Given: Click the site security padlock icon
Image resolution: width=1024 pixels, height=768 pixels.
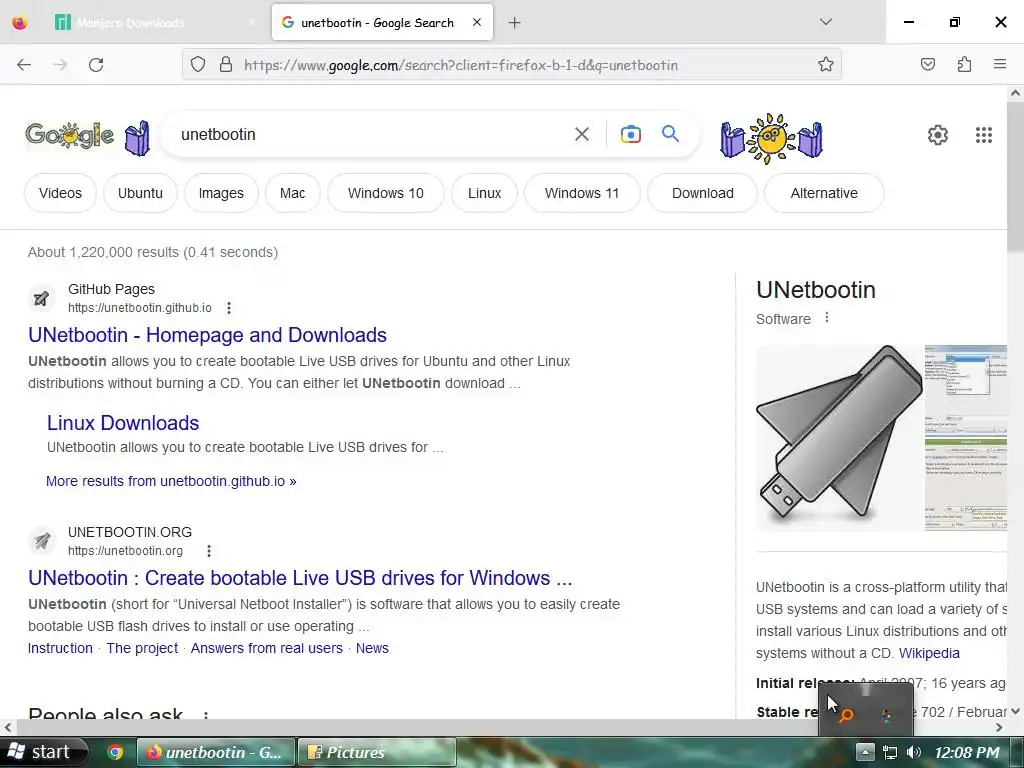Looking at the screenshot, I should 226,65.
